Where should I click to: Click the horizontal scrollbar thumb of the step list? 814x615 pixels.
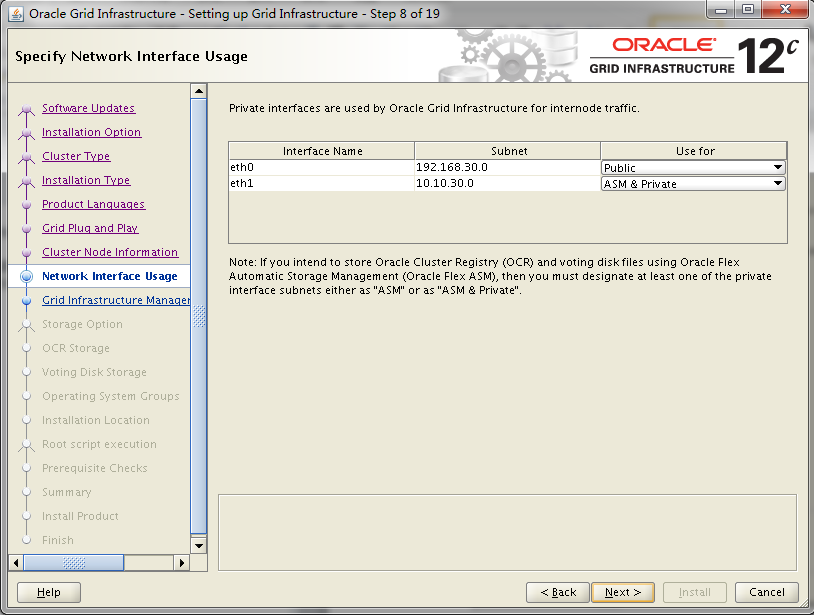[74, 563]
